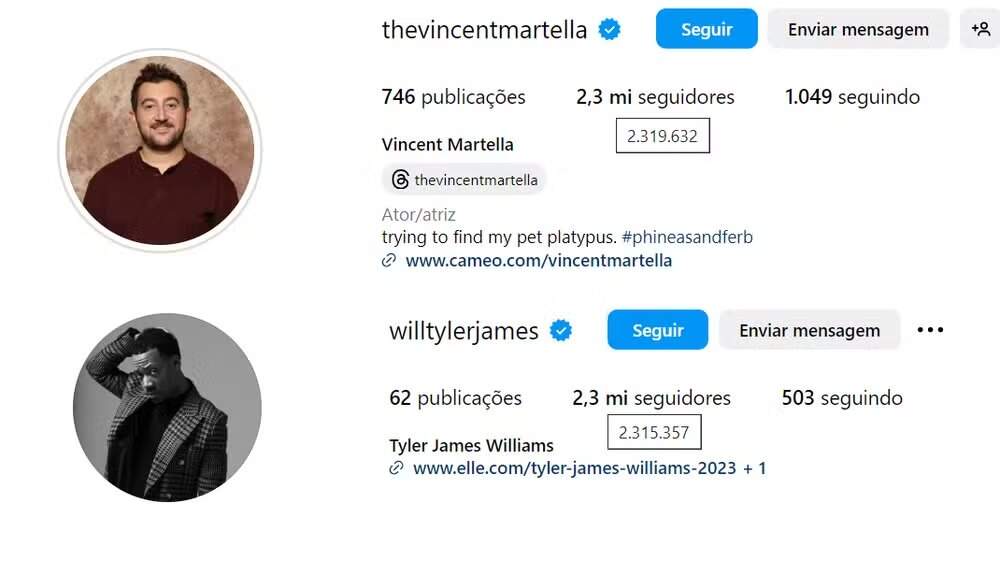Click link icon beside the cameo.com URL

point(389,260)
